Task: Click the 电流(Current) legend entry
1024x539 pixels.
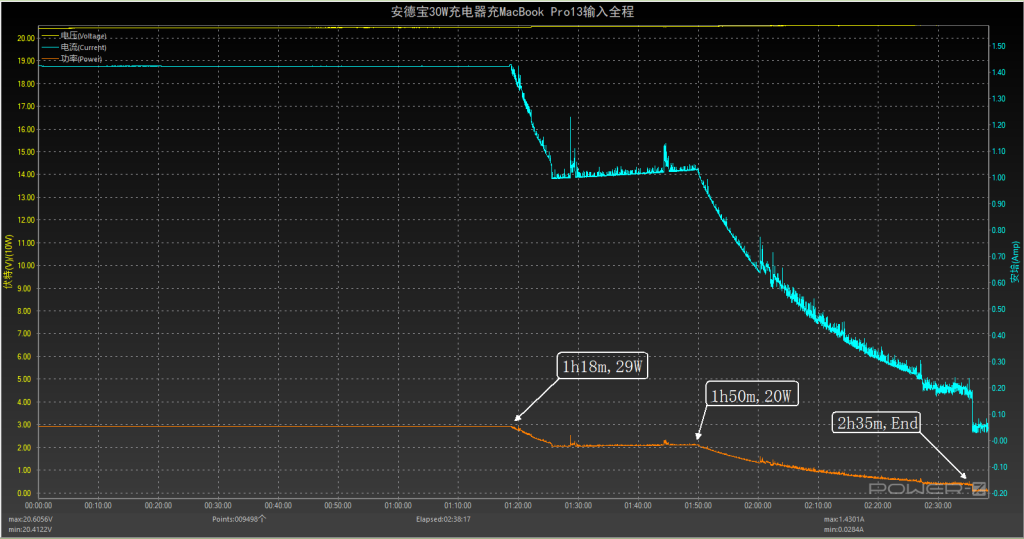Action: (x=73, y=47)
